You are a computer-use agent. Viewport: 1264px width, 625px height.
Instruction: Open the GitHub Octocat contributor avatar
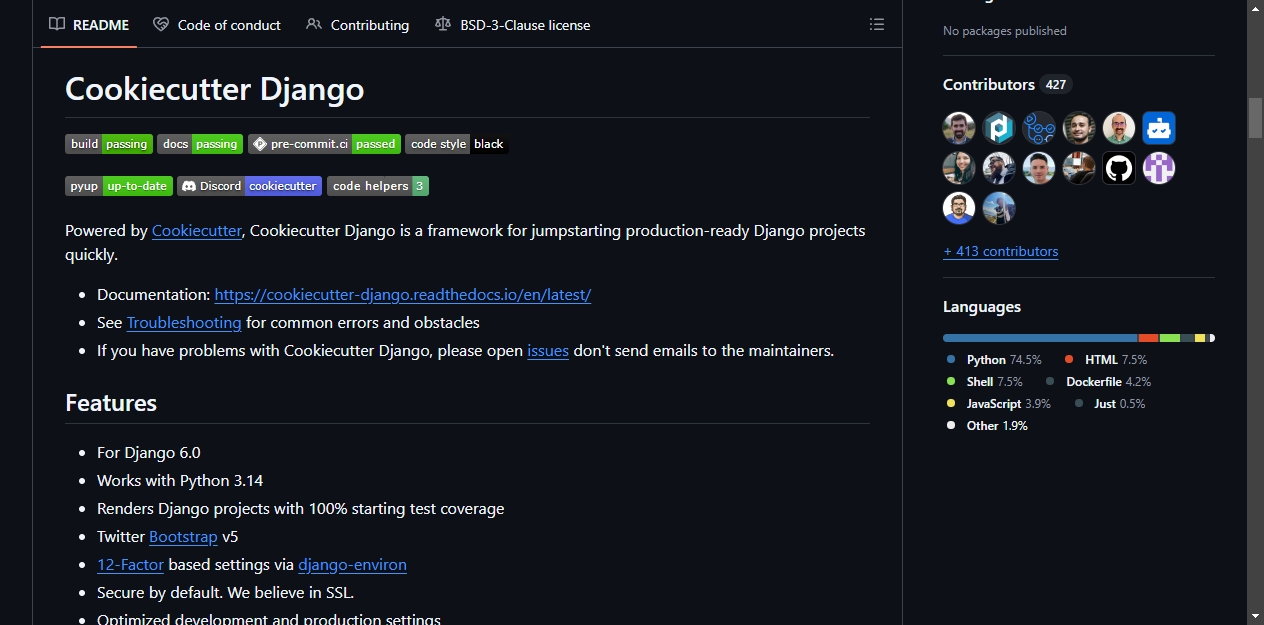pyautogui.click(x=1119, y=168)
